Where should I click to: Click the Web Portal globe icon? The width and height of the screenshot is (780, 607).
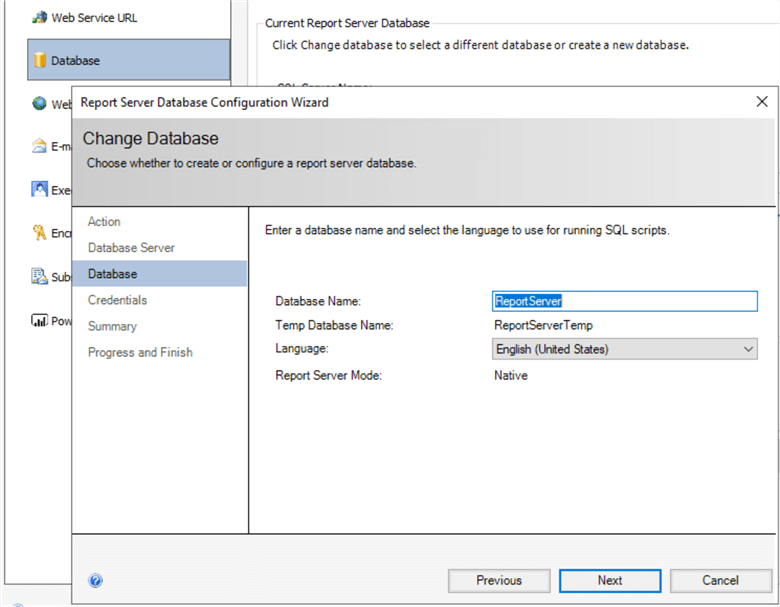click(x=40, y=104)
